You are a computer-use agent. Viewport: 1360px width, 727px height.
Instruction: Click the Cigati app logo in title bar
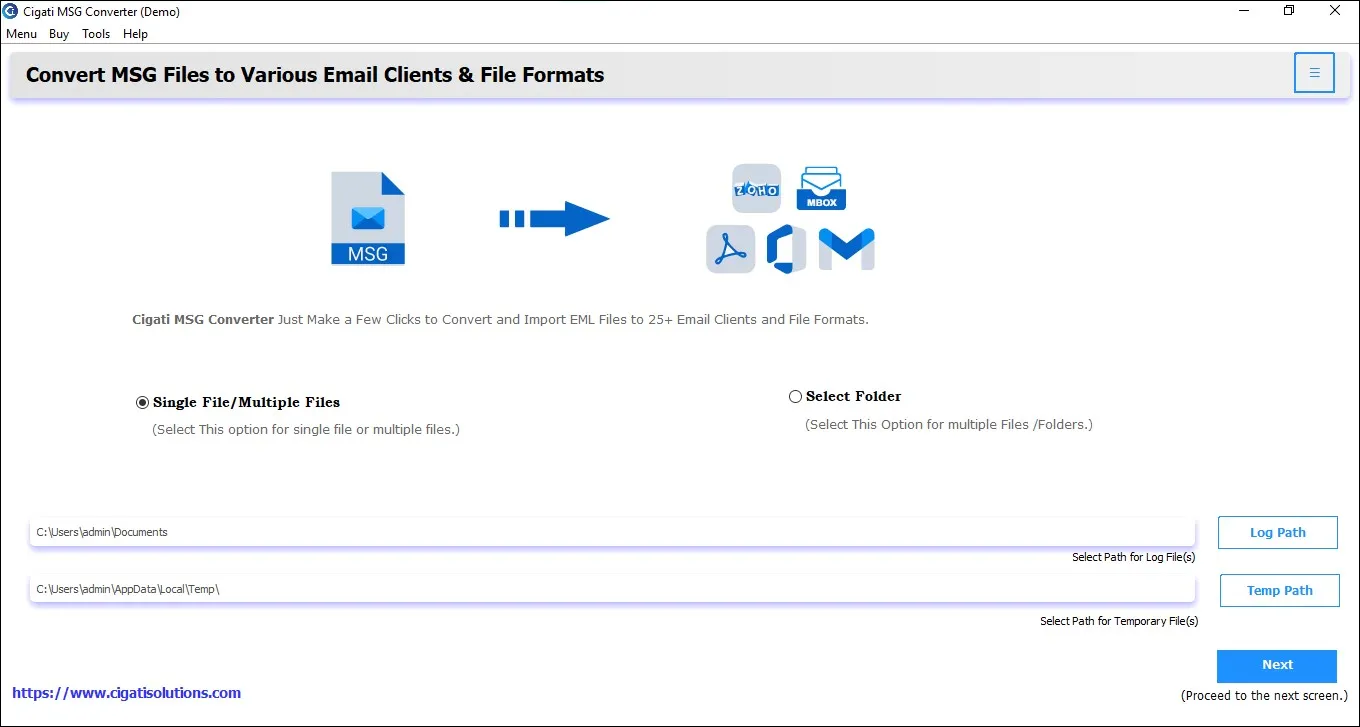[10, 11]
